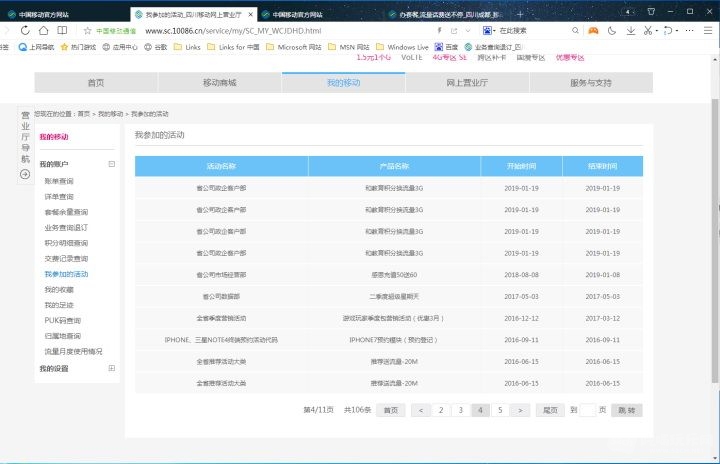Open 流量月度使用情况 in the sidebar
Screen dimensions: 720x464
point(73,351)
